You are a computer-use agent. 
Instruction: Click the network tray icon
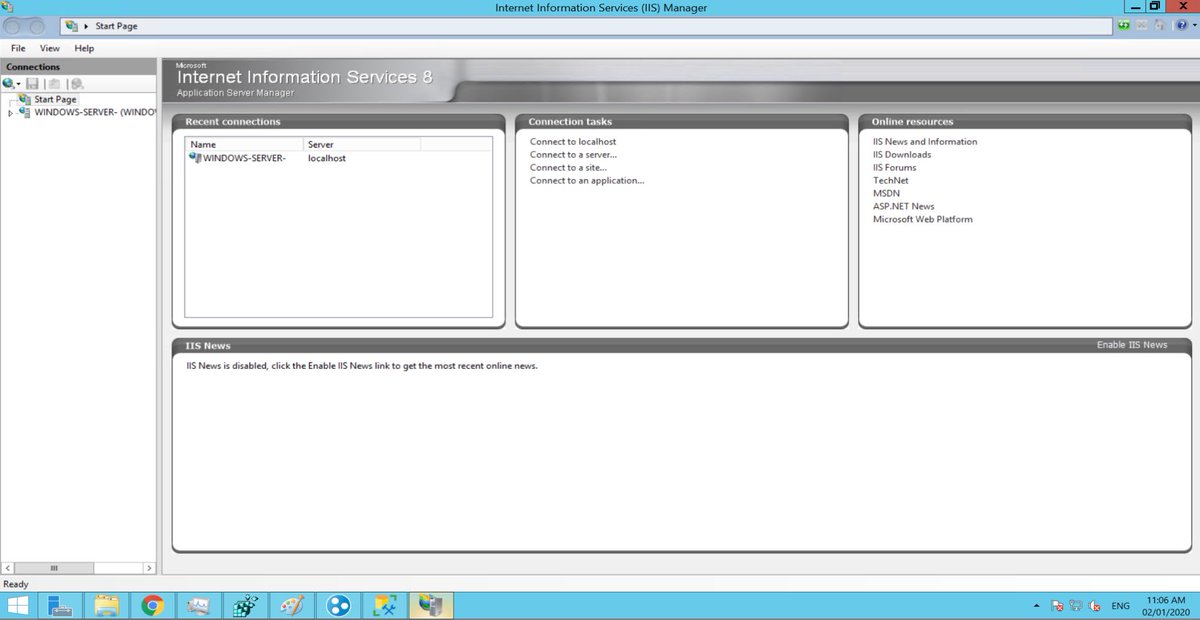(x=1076, y=606)
